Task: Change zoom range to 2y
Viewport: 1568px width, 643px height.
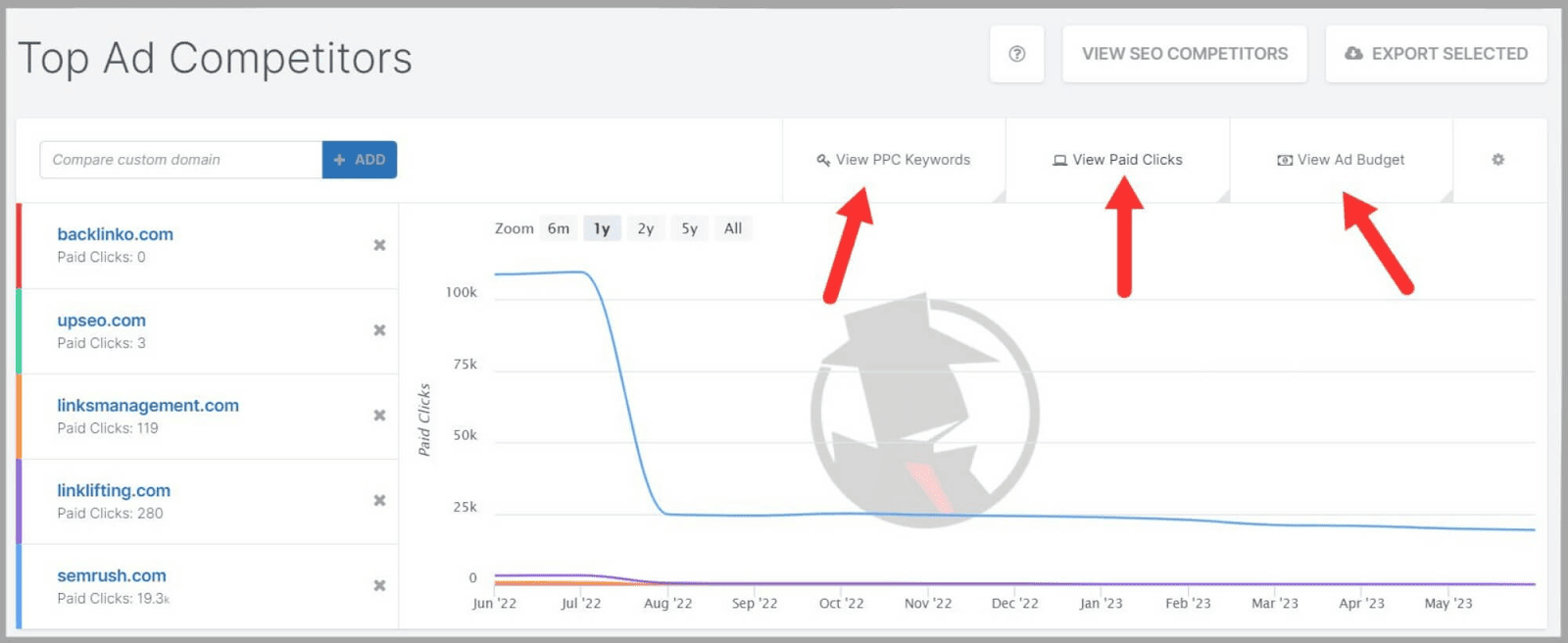Action: (x=646, y=228)
